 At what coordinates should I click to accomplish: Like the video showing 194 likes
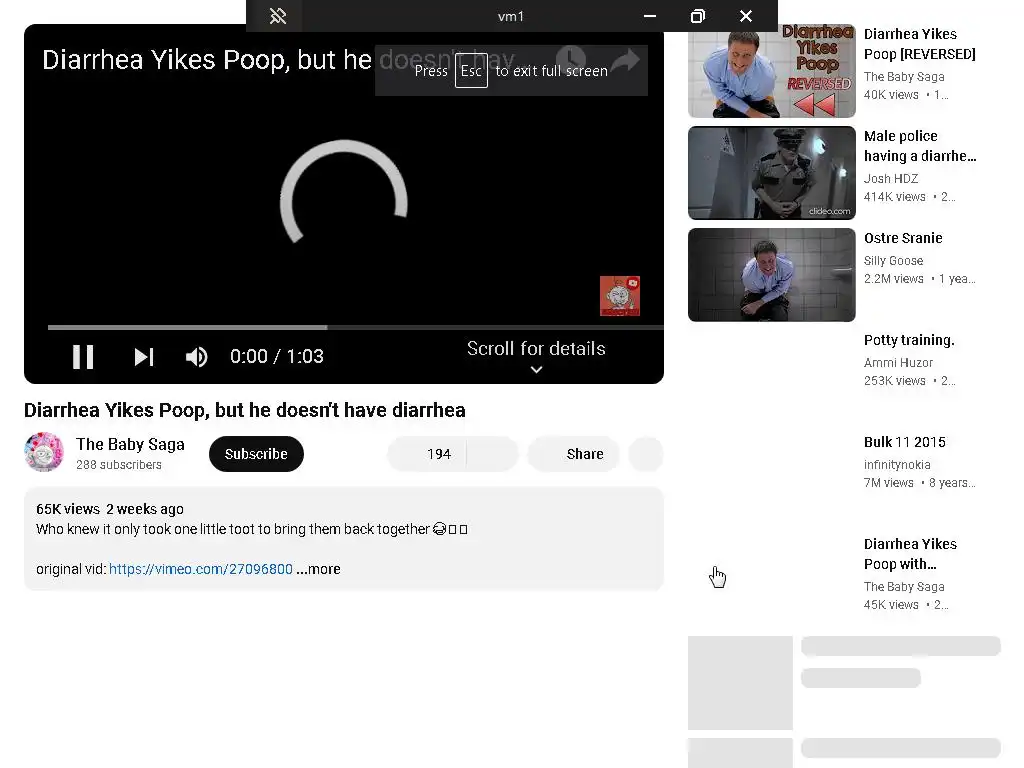tap(427, 454)
